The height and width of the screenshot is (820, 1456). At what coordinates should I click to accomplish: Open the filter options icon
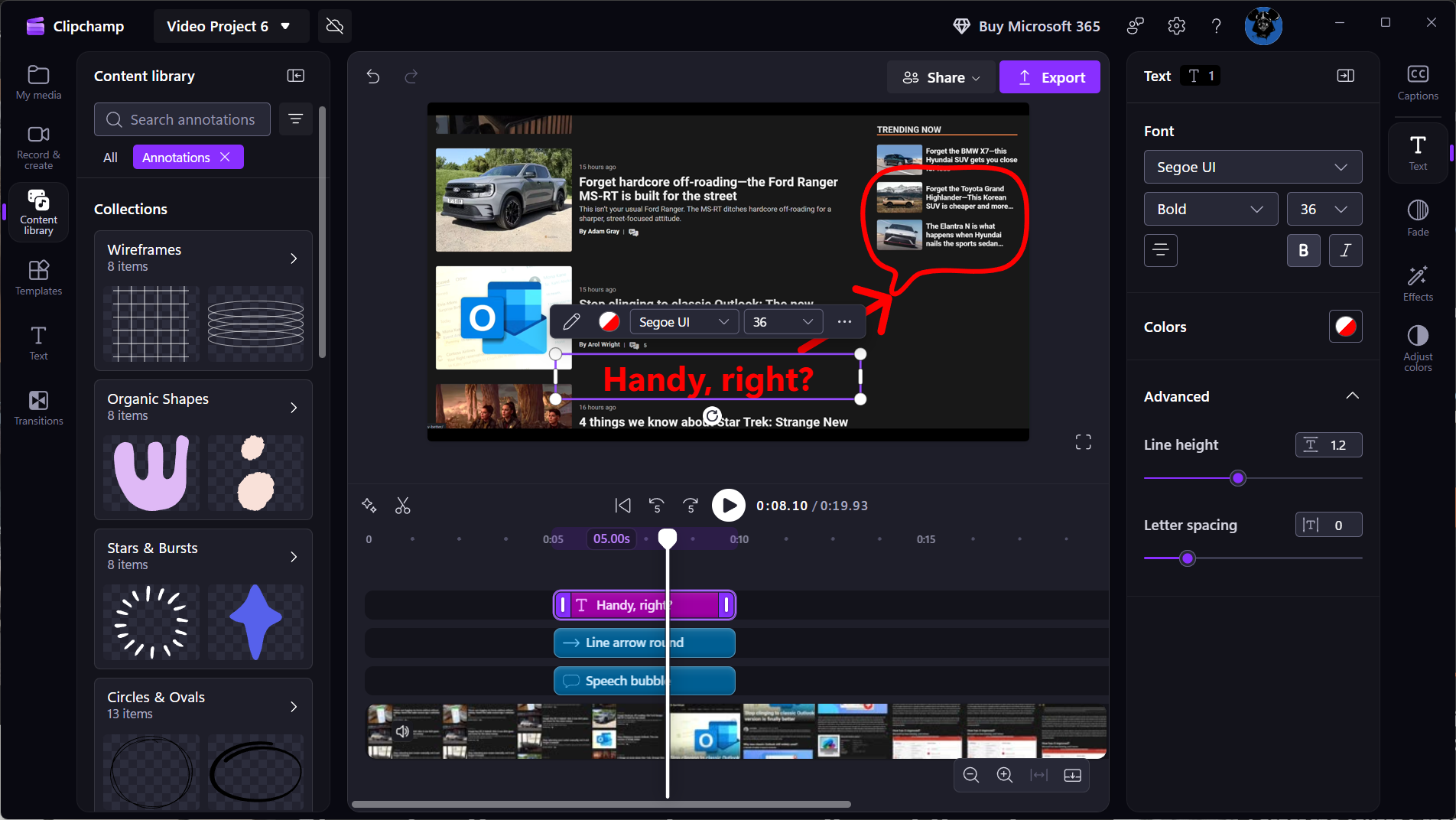pyautogui.click(x=296, y=119)
